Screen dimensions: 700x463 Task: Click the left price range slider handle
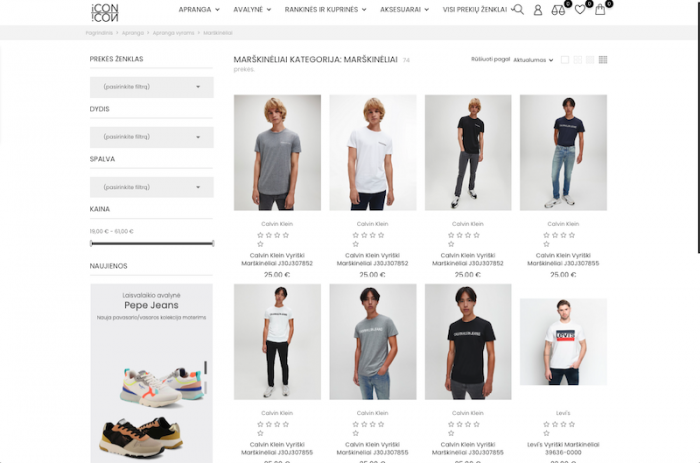pyautogui.click(x=91, y=243)
